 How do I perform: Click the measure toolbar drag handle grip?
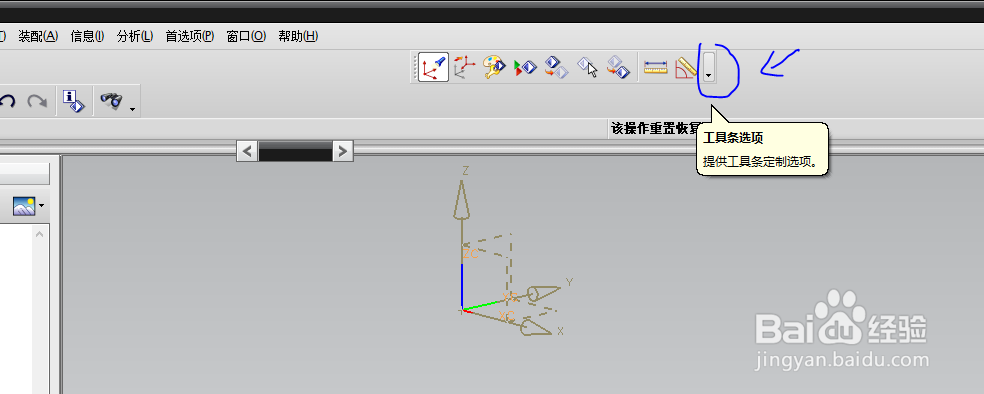(415, 67)
